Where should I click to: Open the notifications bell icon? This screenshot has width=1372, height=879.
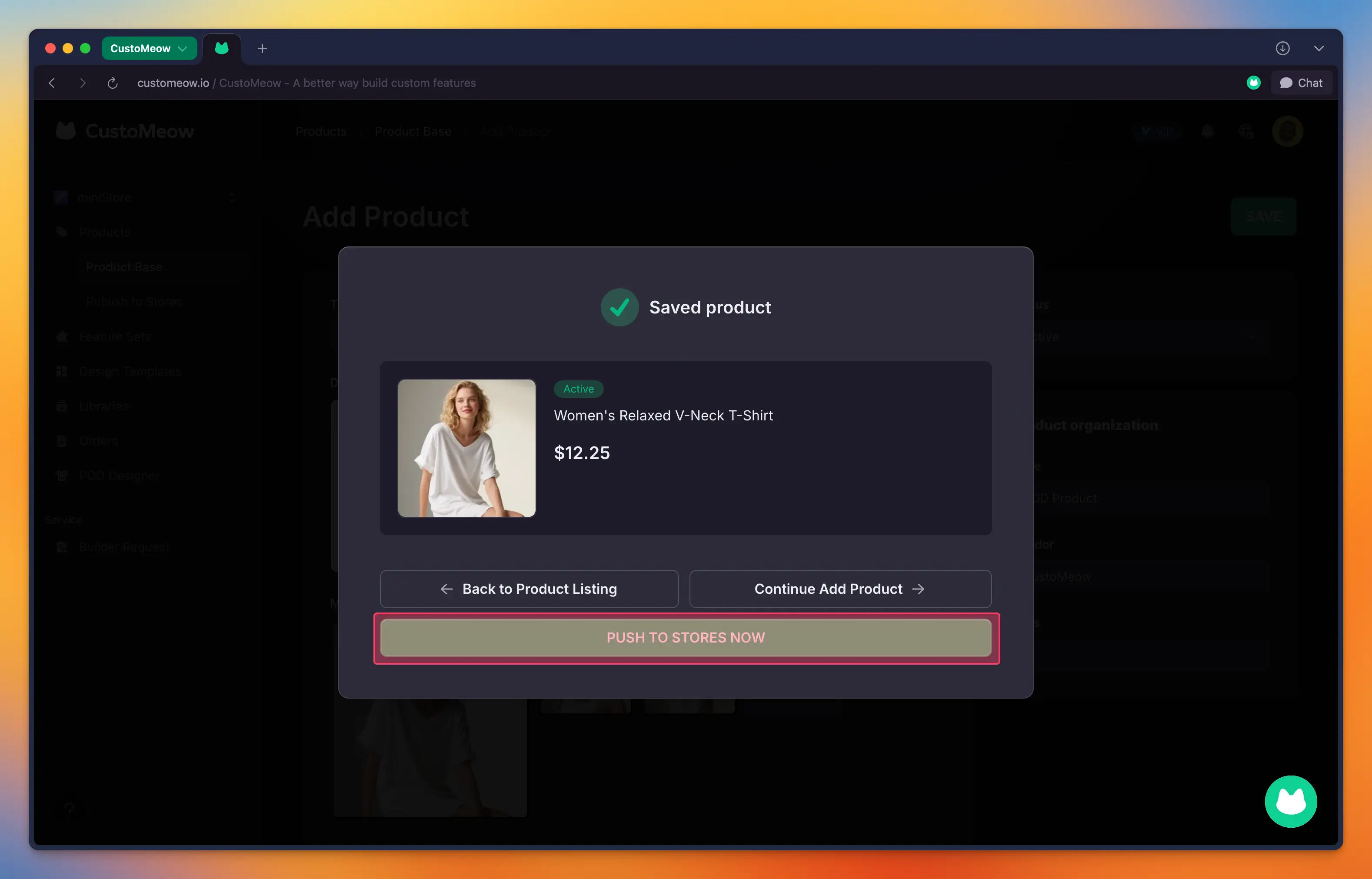click(1207, 131)
